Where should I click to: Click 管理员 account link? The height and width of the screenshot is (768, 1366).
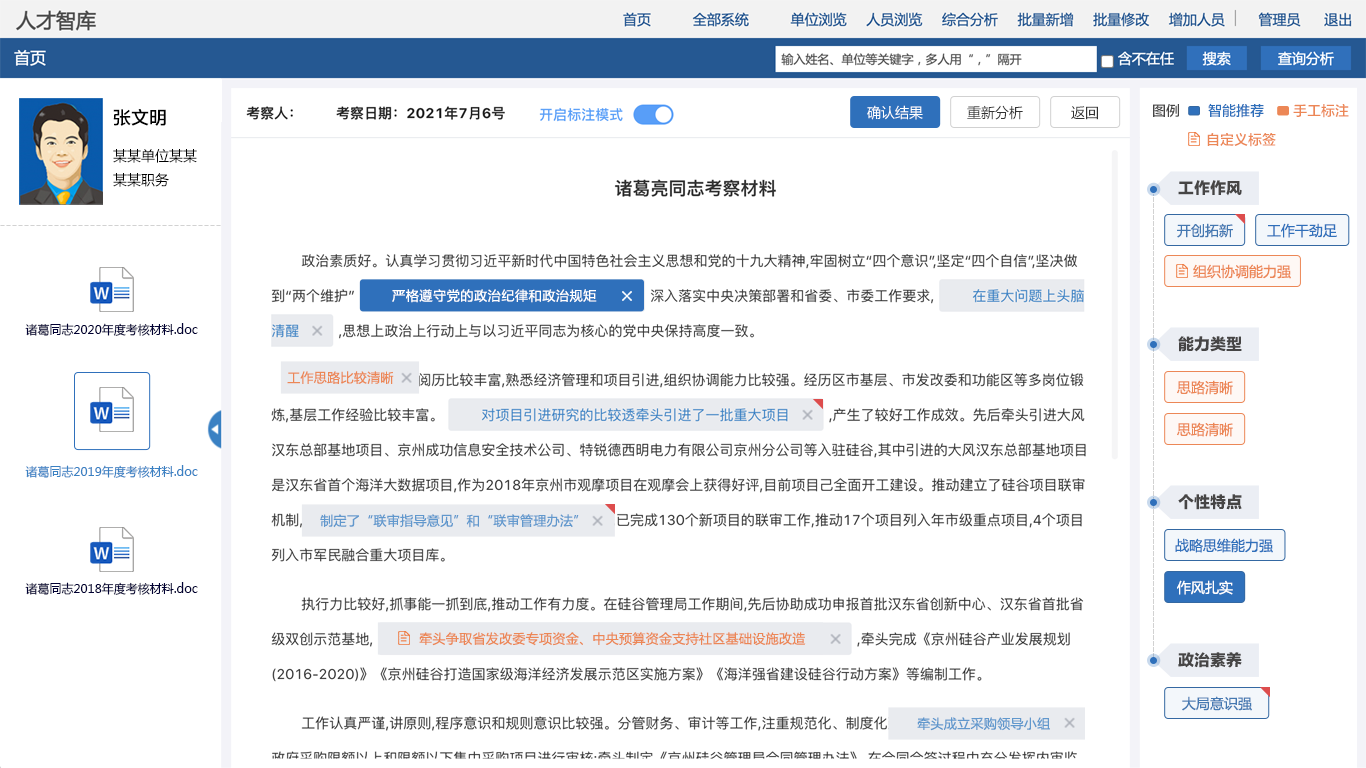tap(1279, 20)
